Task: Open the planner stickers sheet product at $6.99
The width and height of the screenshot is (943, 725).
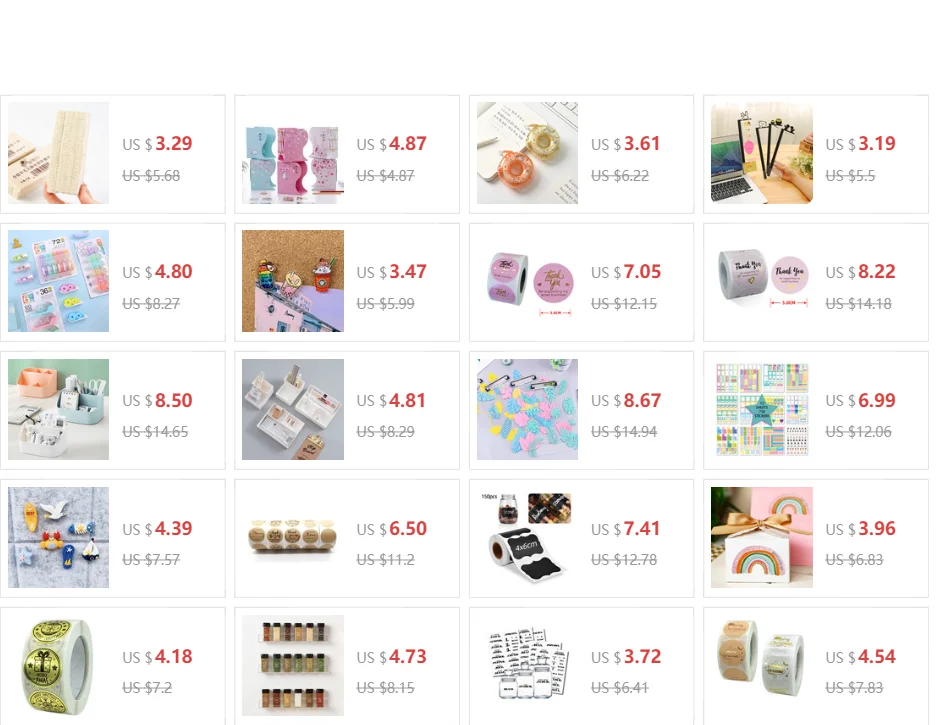Action: tap(762, 409)
